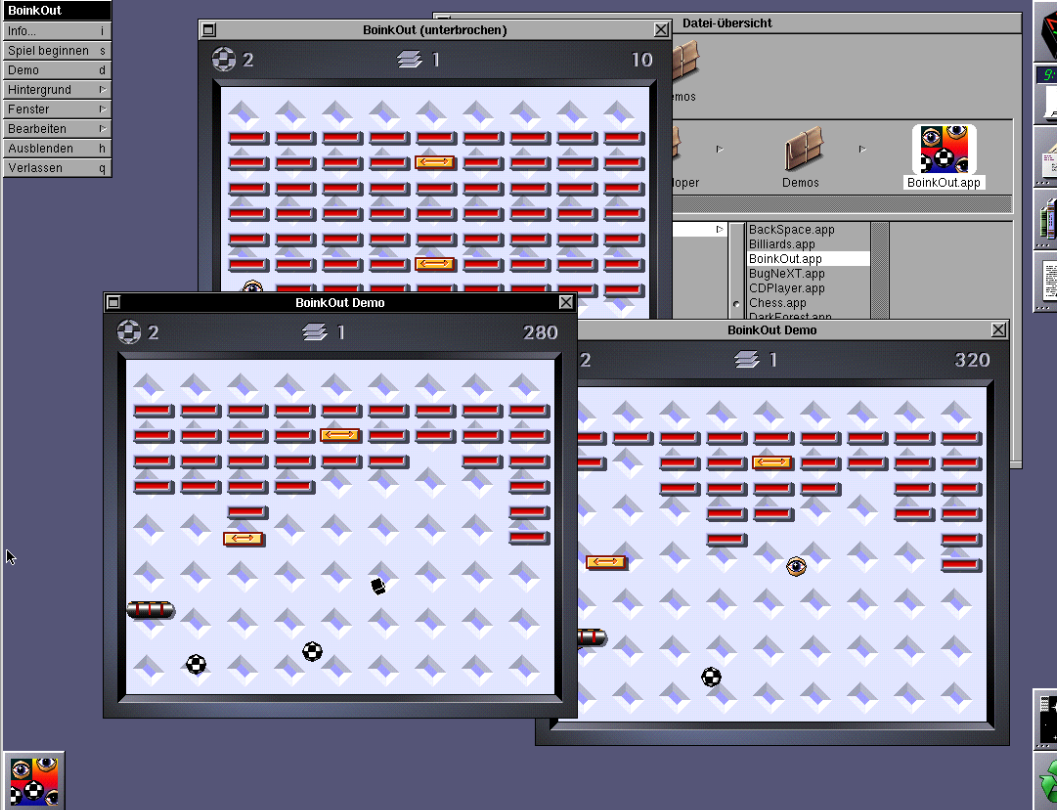The image size is (1057, 810).
Task: Select Chess.app in the file list
Action: coord(778,303)
